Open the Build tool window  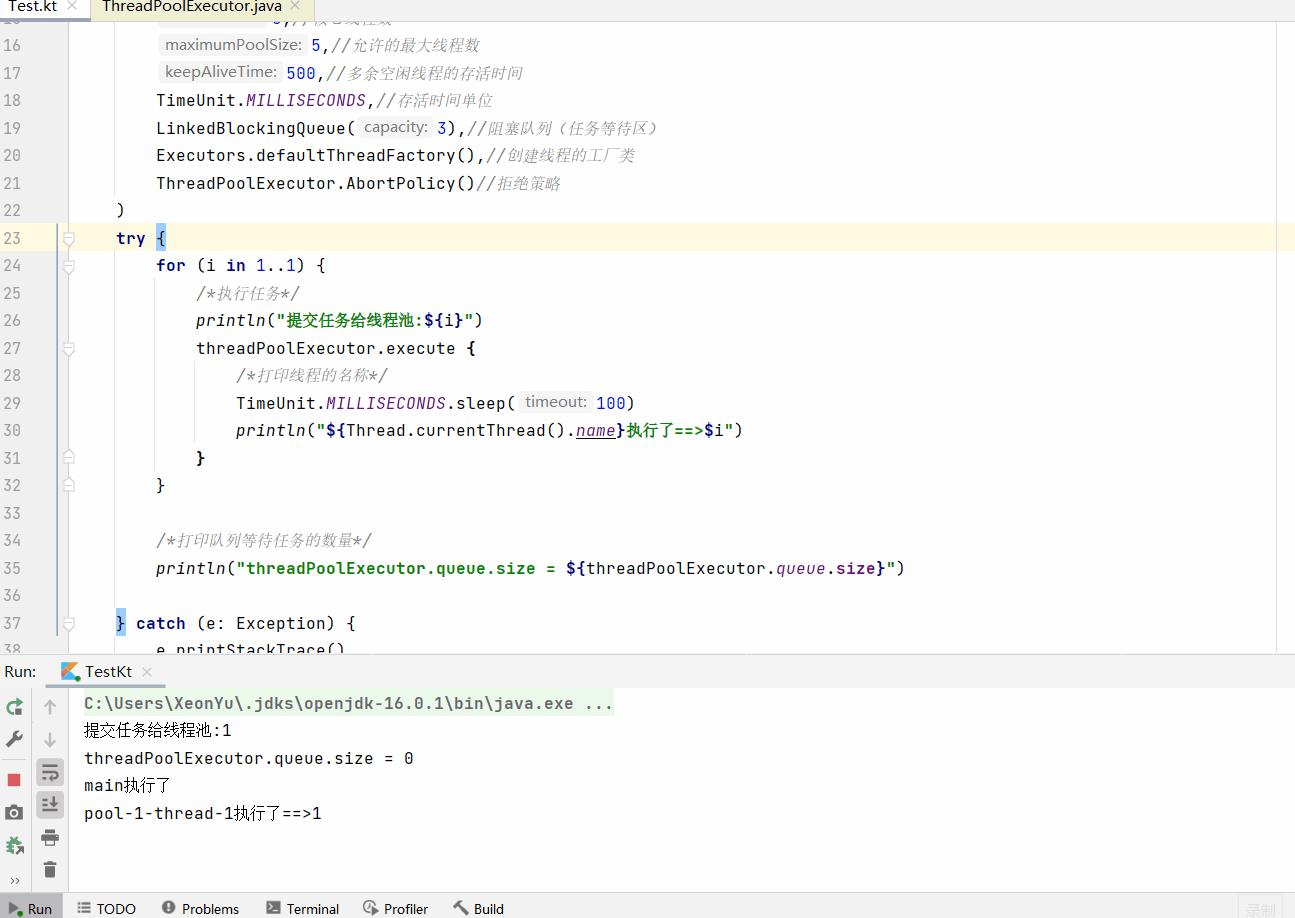[478, 908]
